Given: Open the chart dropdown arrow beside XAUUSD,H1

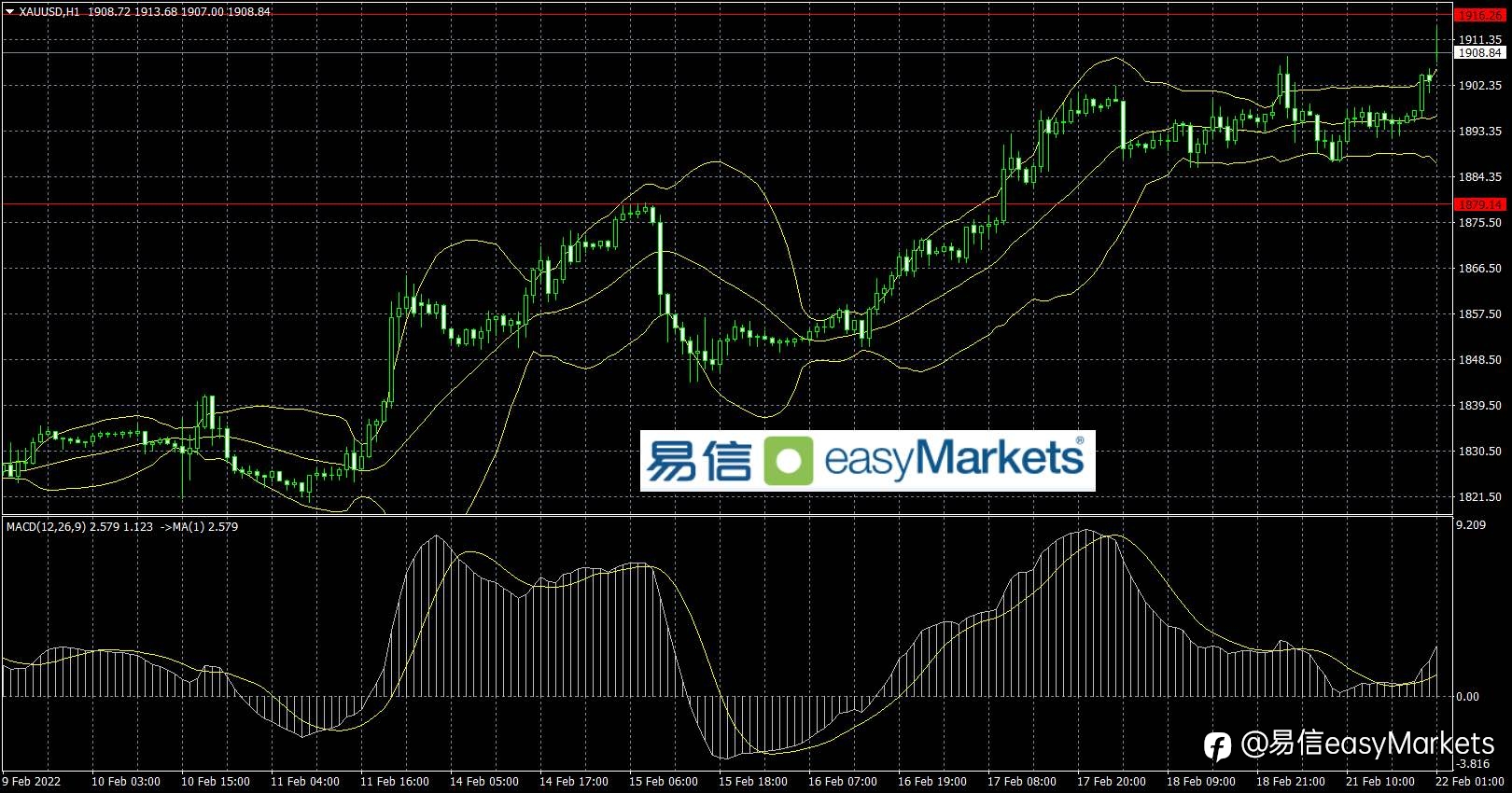Looking at the screenshot, I should (10, 11).
